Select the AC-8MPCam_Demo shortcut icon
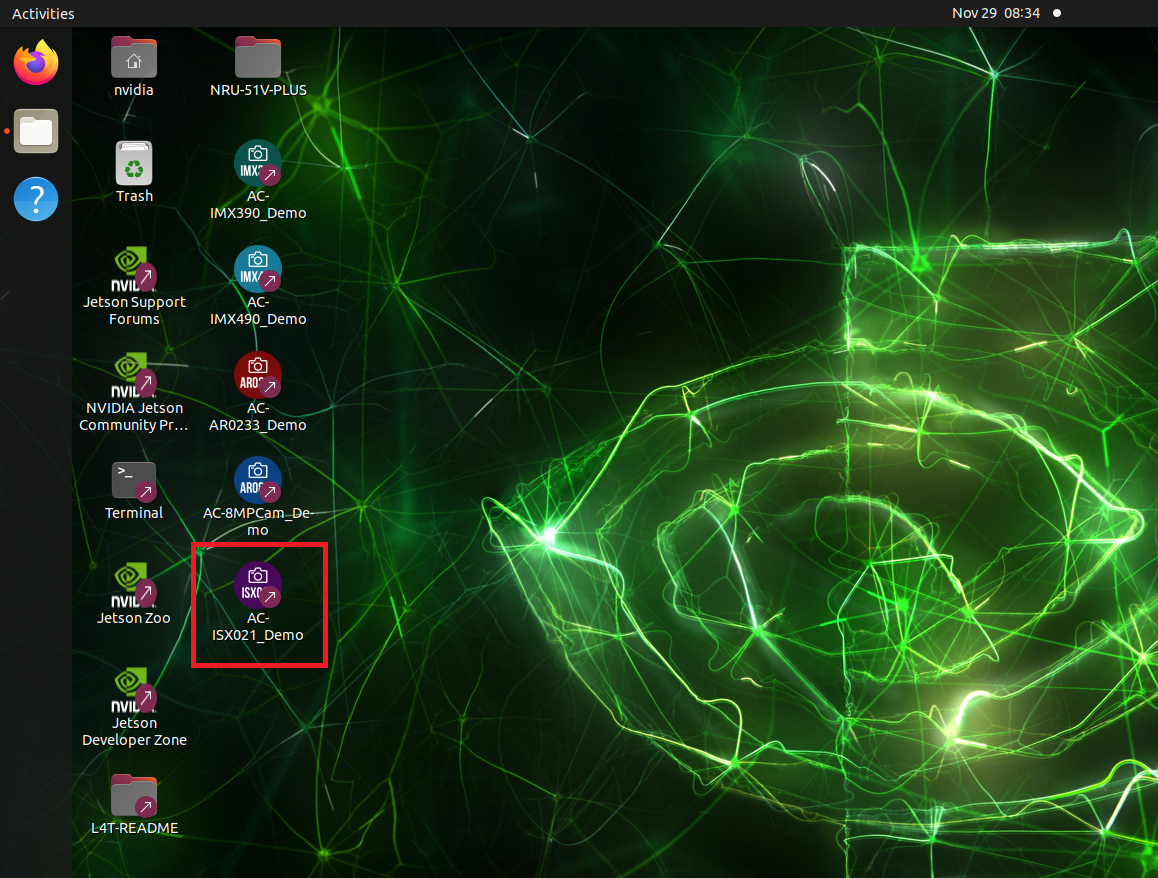 258,481
